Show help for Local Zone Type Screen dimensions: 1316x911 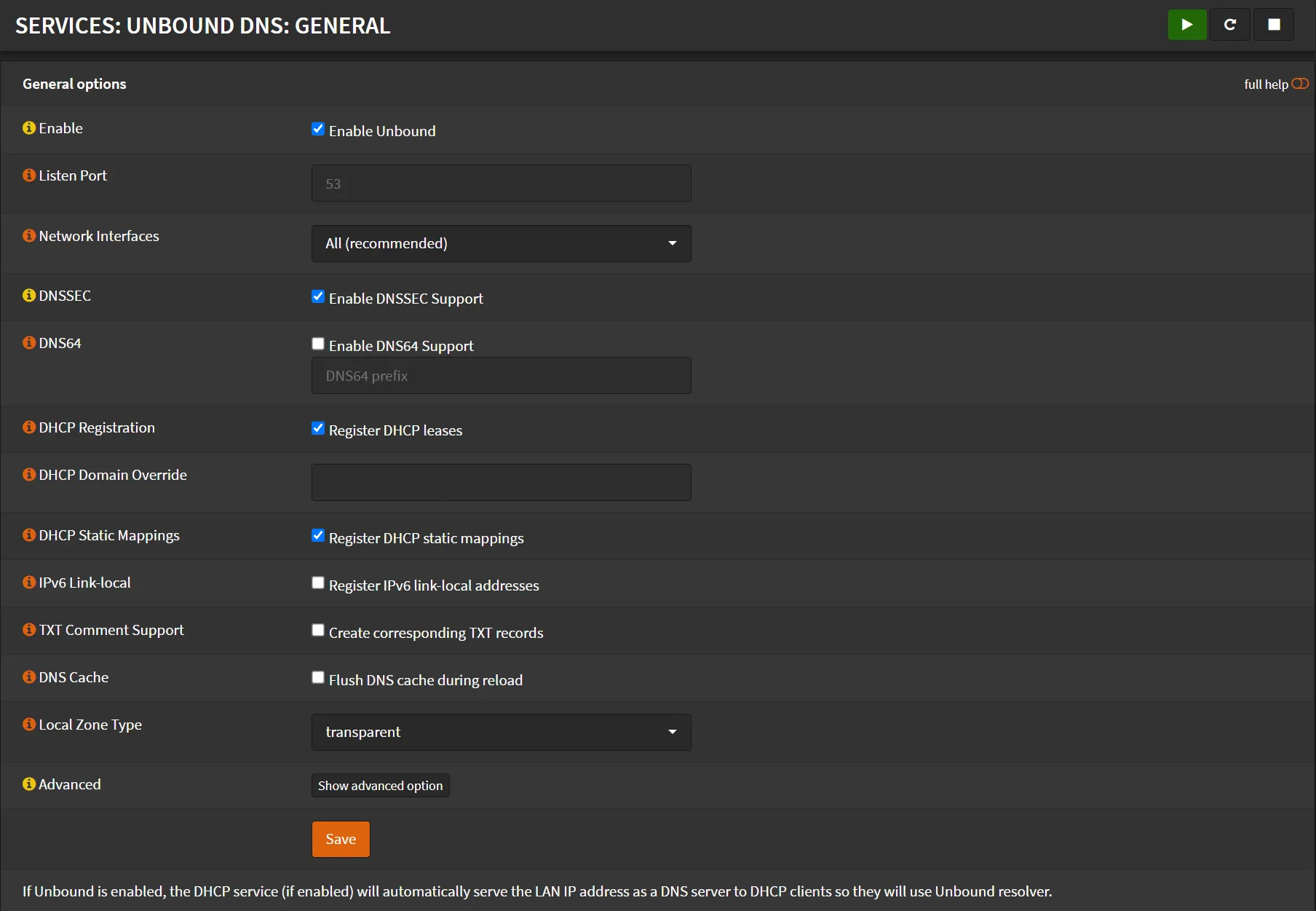(29, 725)
